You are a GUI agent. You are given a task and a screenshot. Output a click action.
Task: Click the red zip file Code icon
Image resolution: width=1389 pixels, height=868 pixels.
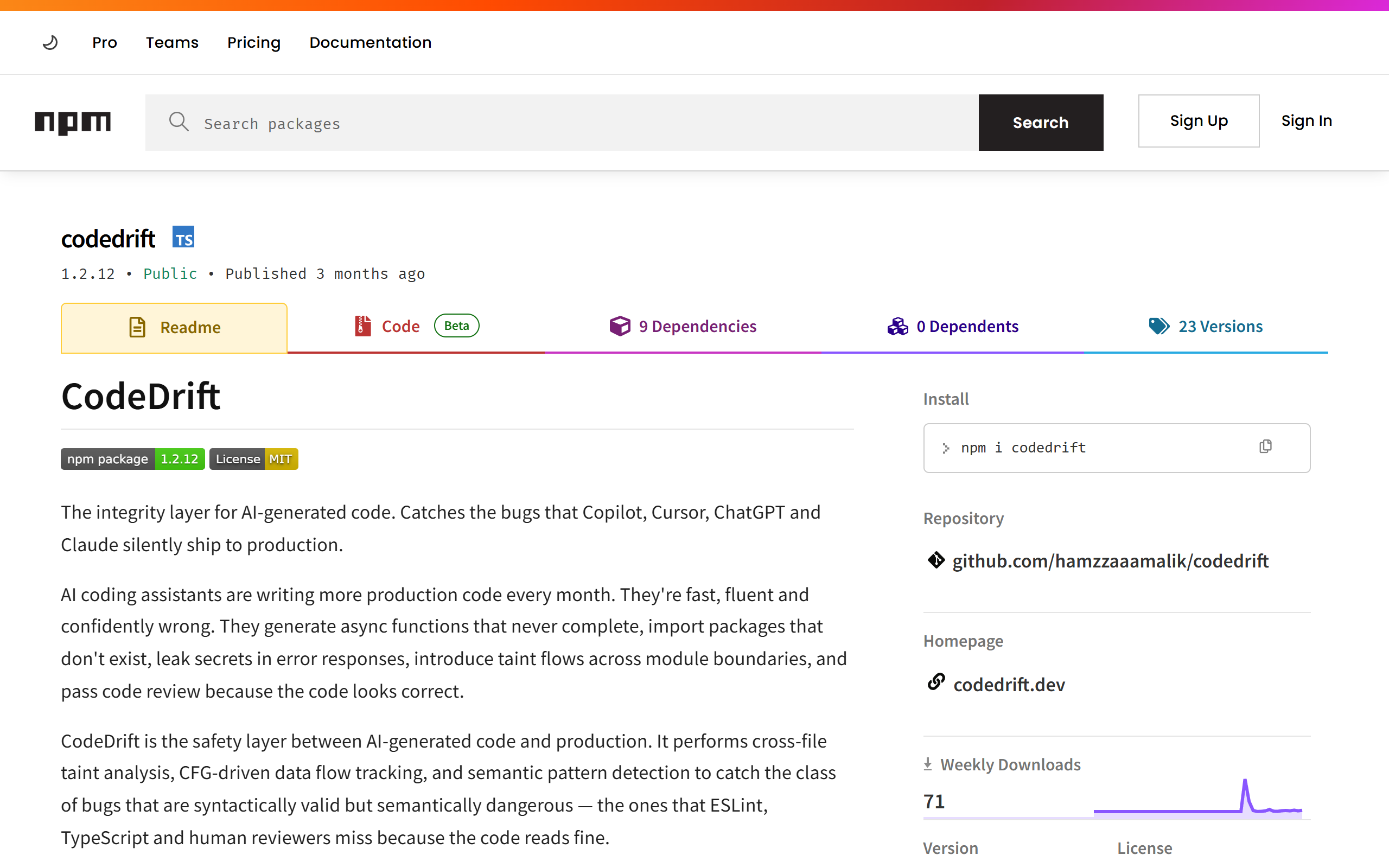coord(363,326)
